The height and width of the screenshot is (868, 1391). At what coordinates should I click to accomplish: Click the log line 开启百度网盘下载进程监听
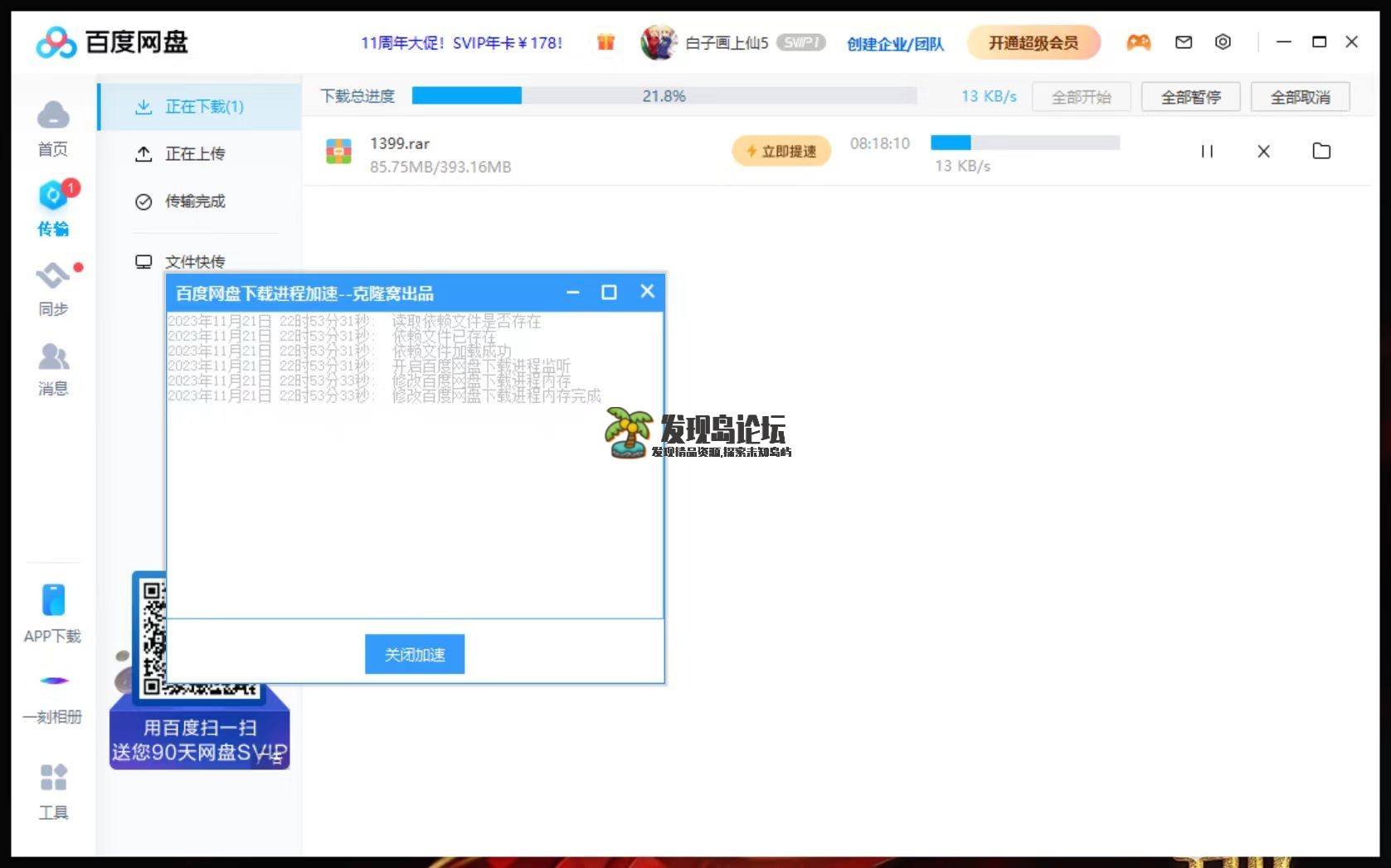point(481,366)
